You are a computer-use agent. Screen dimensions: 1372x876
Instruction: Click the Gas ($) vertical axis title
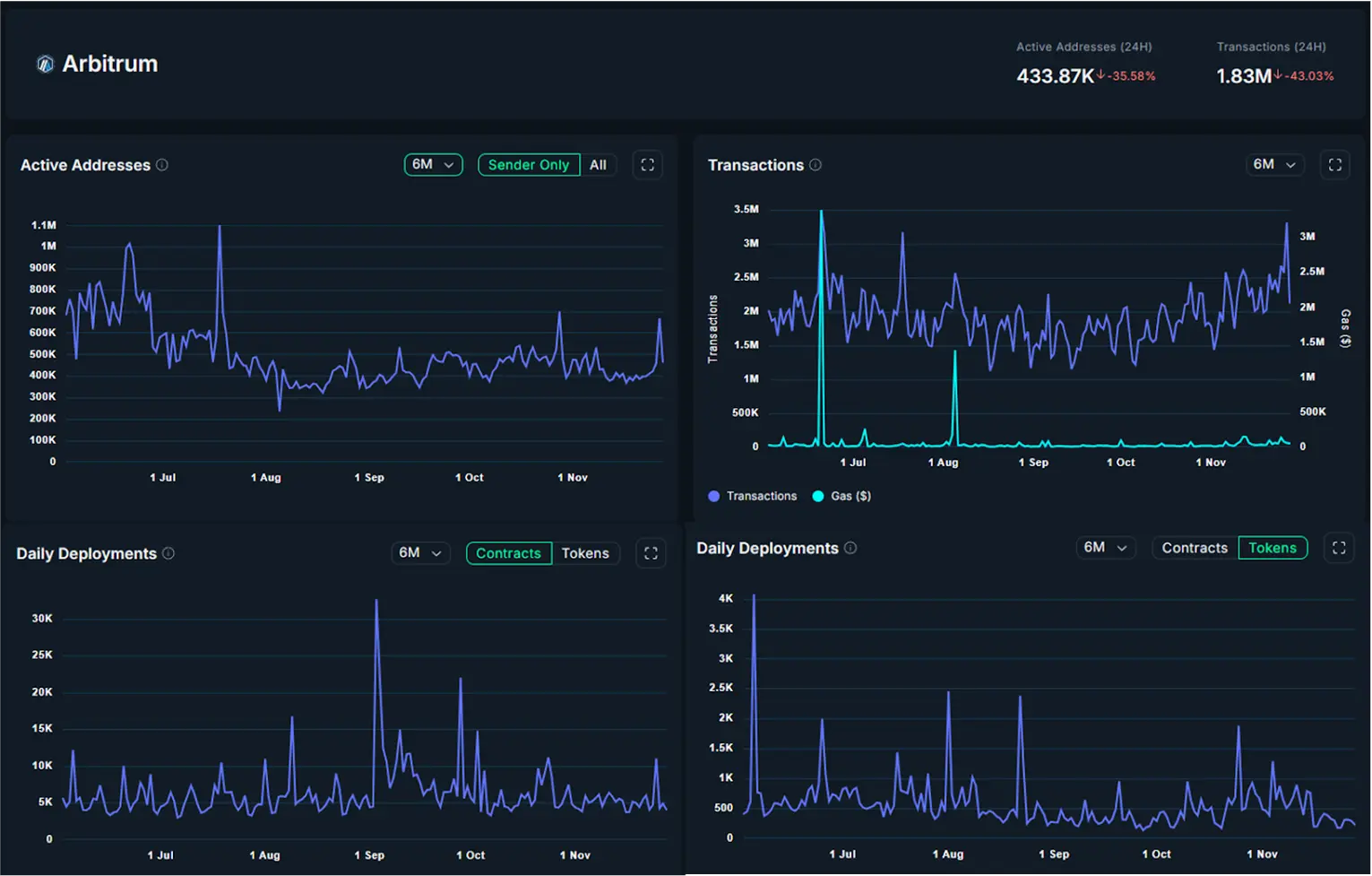pos(1345,328)
